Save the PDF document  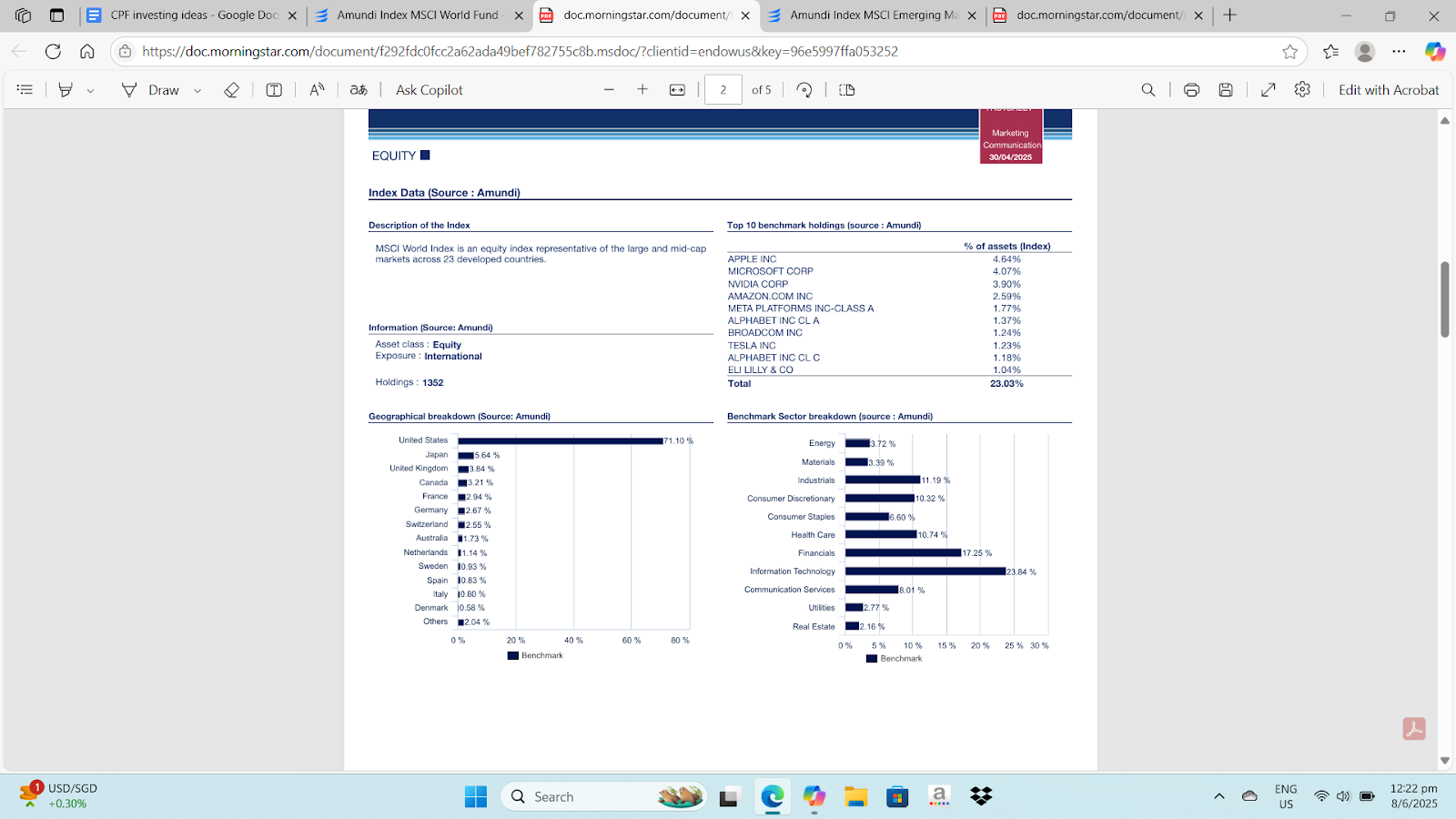click(1226, 90)
